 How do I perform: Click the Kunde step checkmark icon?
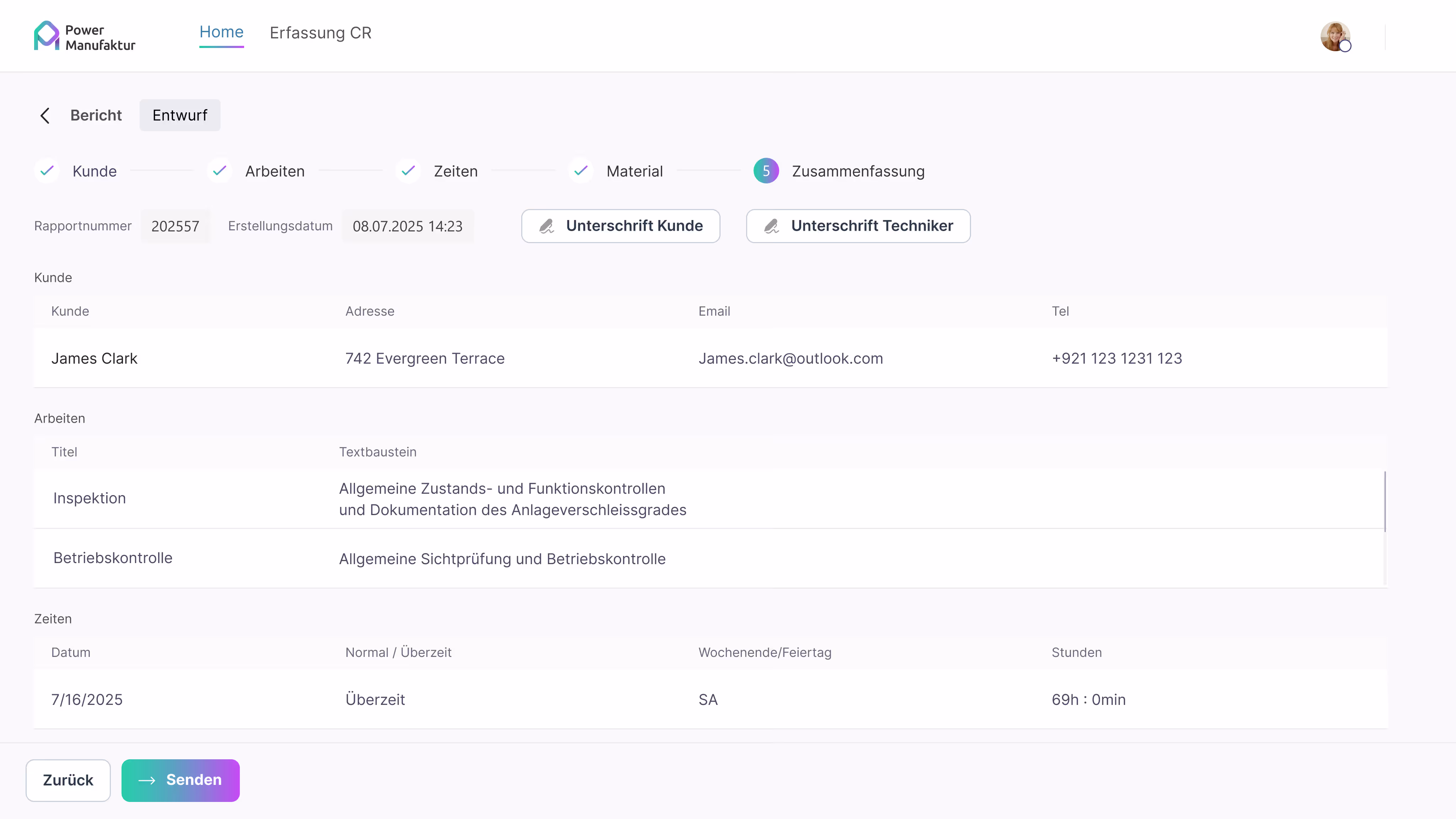pos(47,170)
